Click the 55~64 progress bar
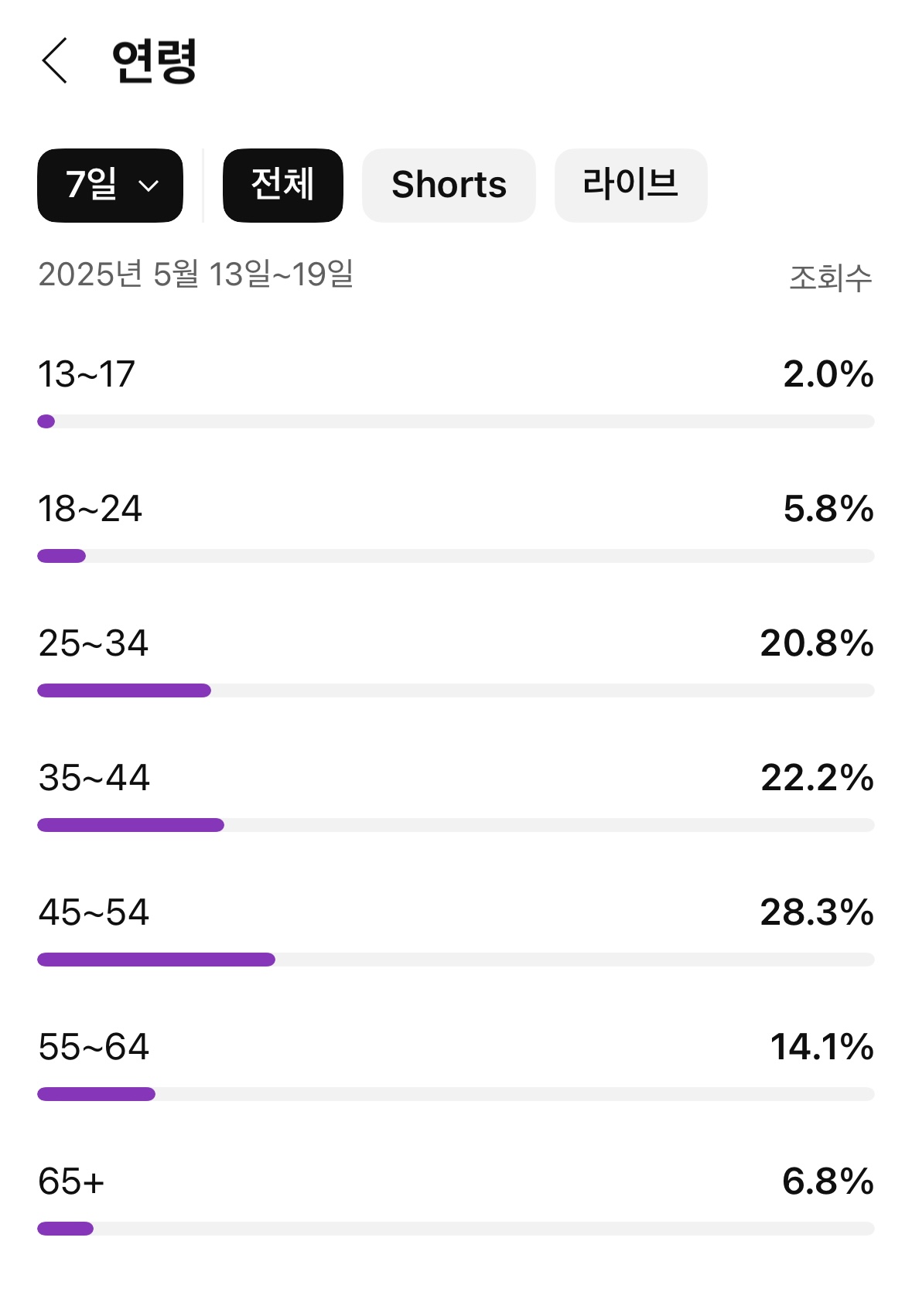 (x=456, y=1094)
